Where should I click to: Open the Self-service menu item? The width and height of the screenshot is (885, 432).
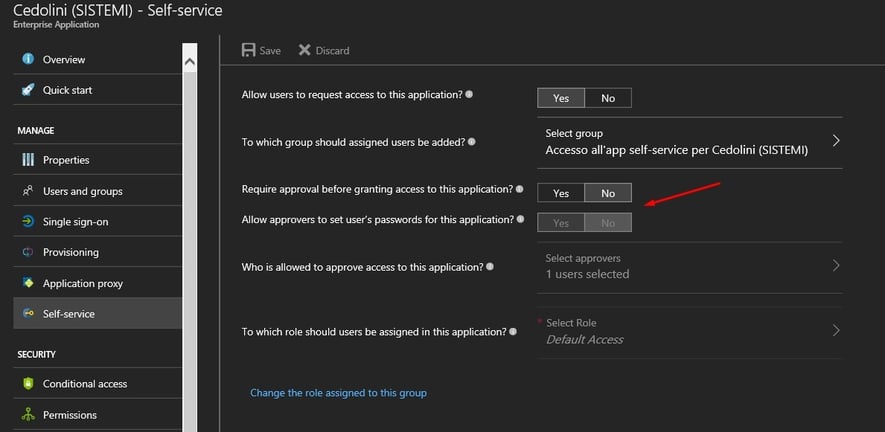point(68,314)
